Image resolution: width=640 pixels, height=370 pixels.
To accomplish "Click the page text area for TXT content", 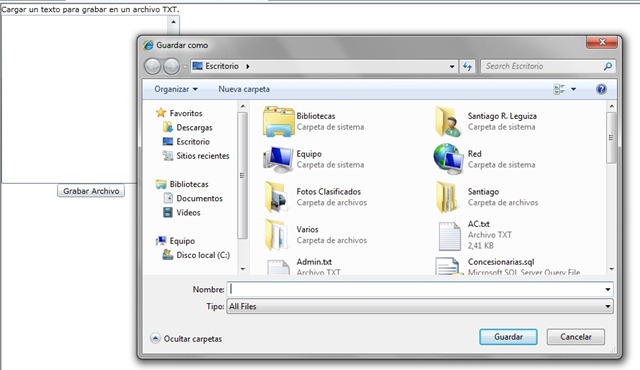I will pyautogui.click(x=84, y=99).
